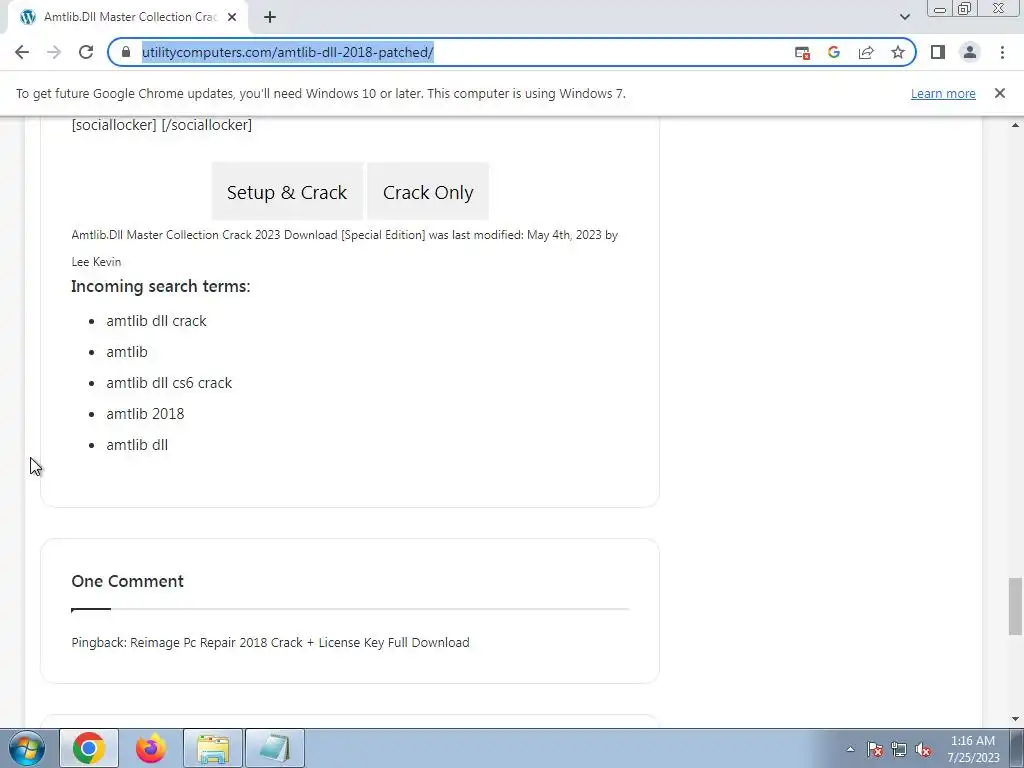
Task: Launch Firefox from the taskbar
Action: click(151, 748)
